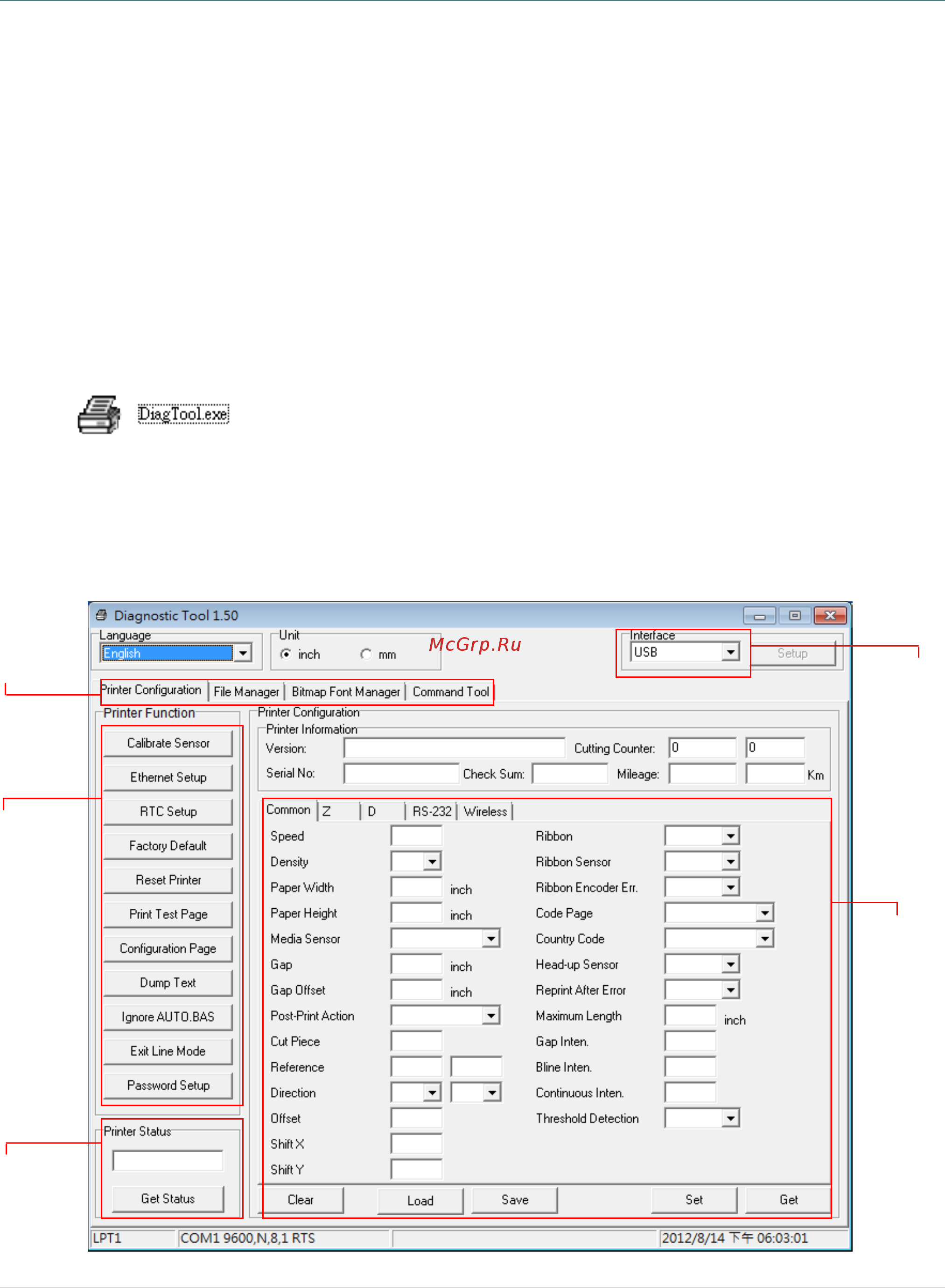The image size is (945, 1288).
Task: Select the mm unit radio button
Action: click(366, 654)
